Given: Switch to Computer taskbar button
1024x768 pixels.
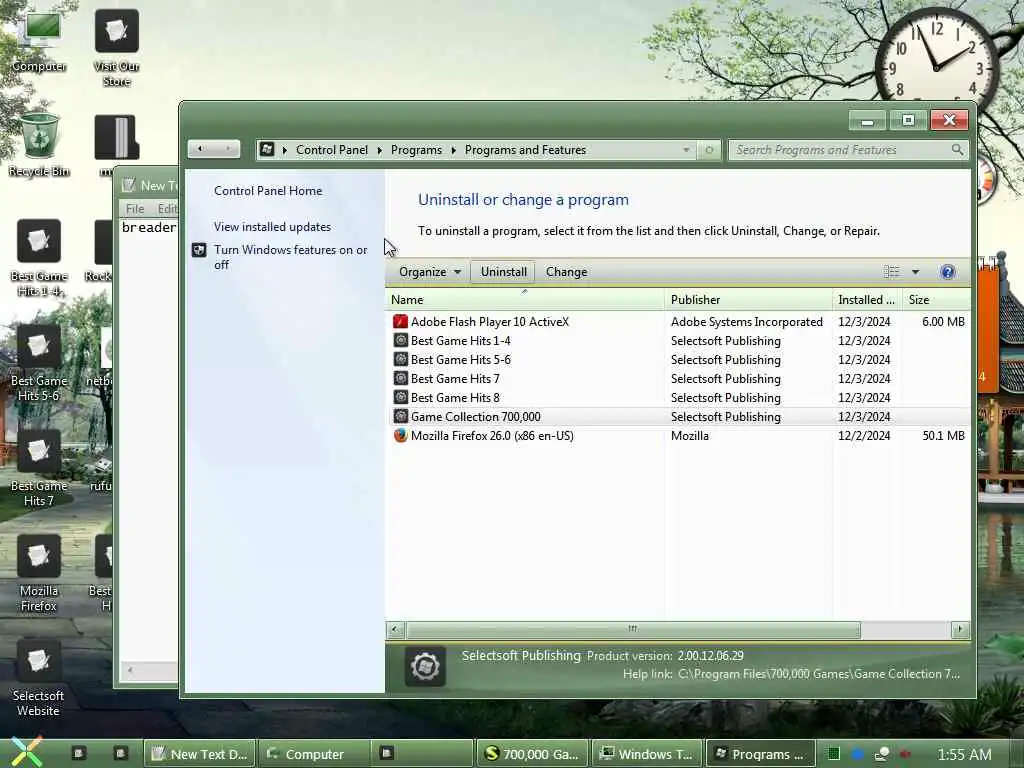Looking at the screenshot, I should coord(314,754).
